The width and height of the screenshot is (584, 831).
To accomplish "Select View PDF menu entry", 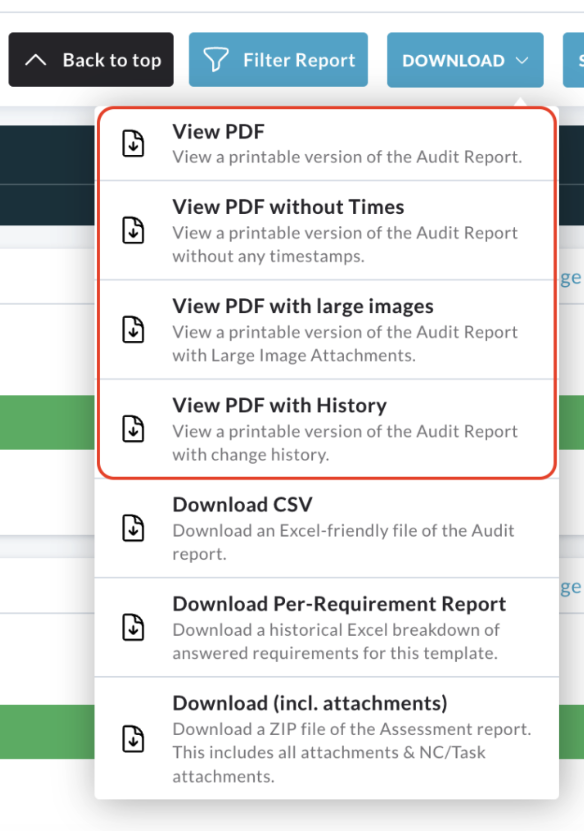I will (327, 144).
